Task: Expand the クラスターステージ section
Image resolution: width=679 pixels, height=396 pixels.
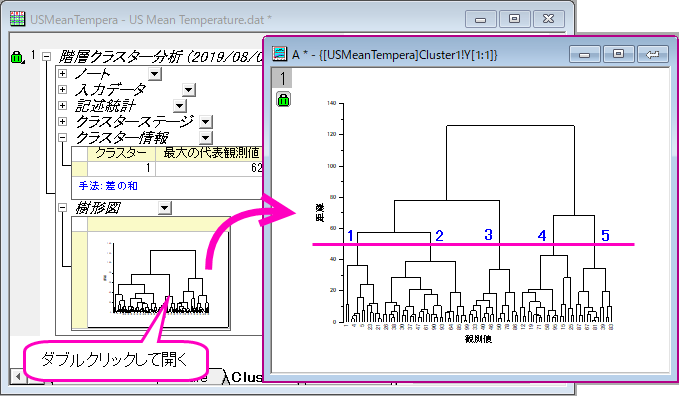Action: pyautogui.click(x=62, y=121)
